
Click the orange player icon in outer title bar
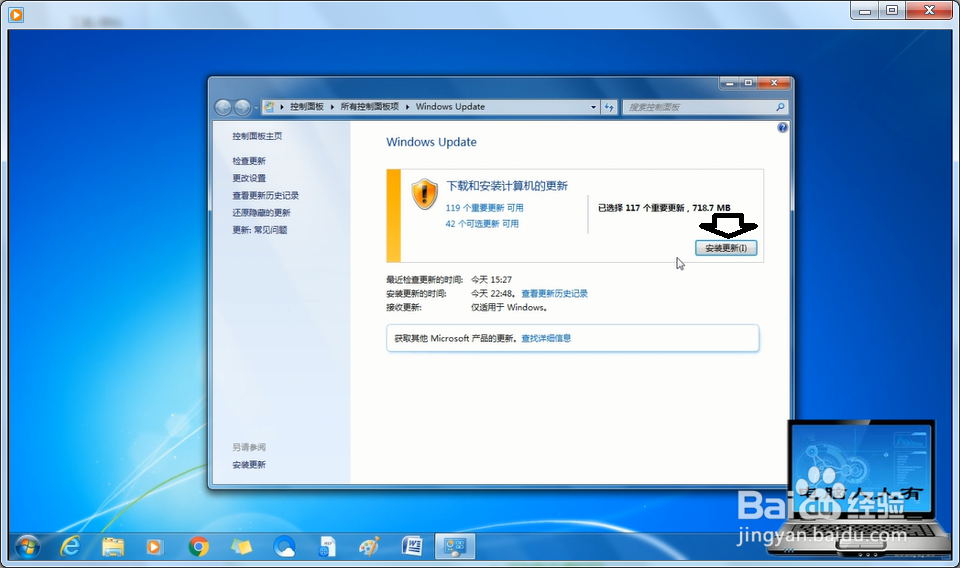point(16,14)
